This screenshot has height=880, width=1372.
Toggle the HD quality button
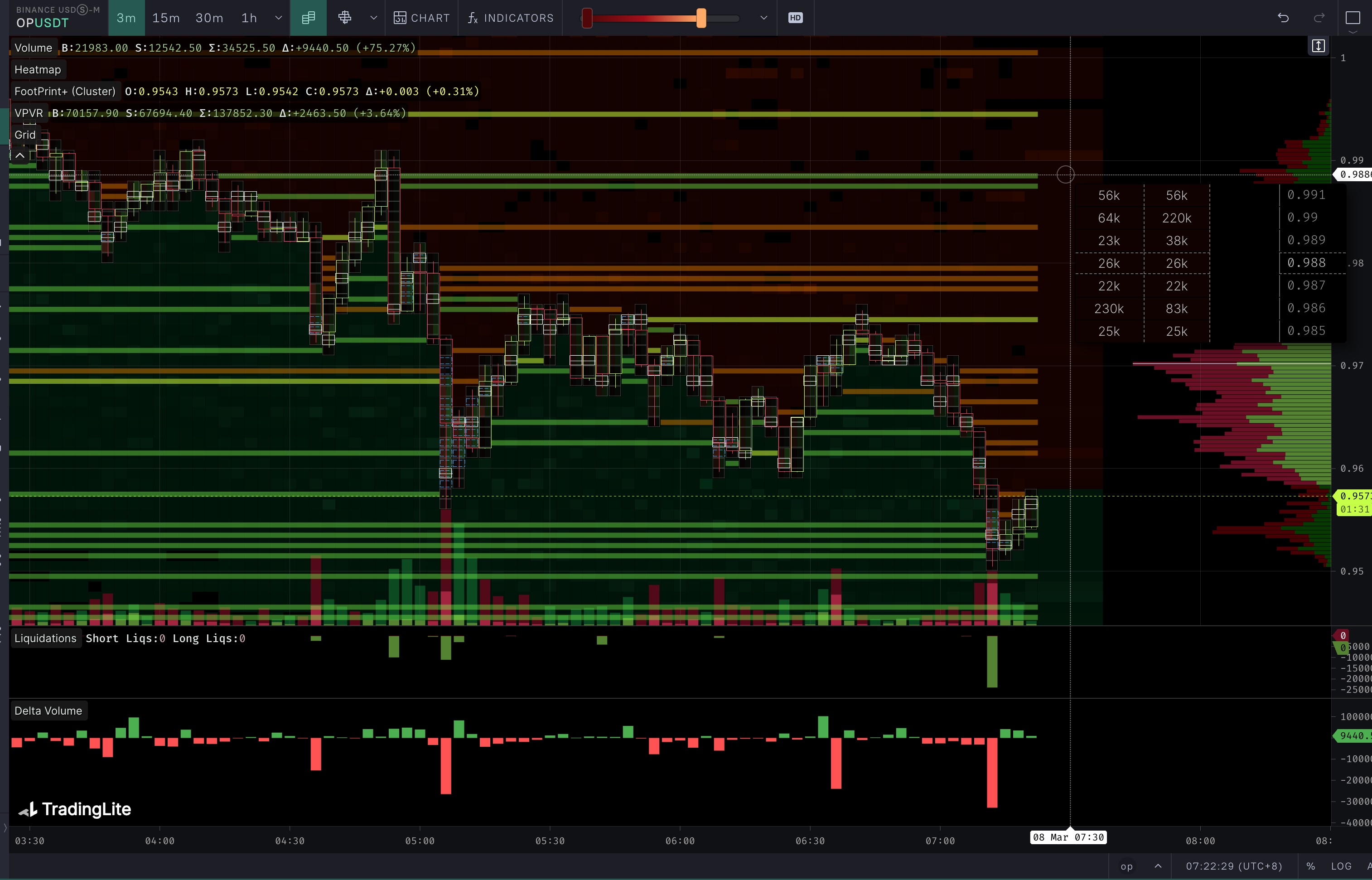click(x=795, y=18)
